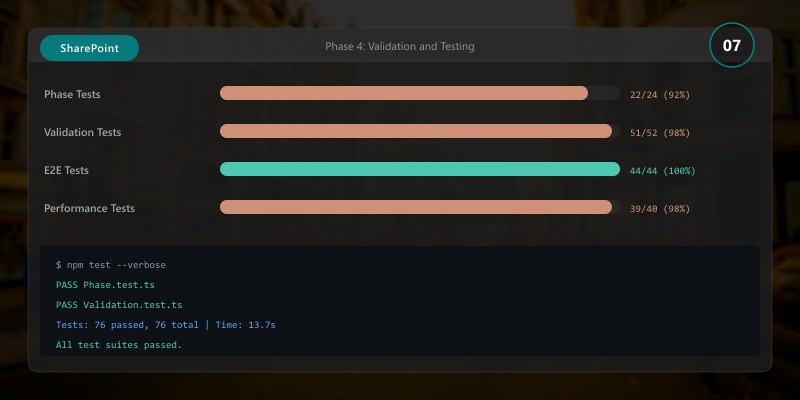Click the 39/40 (98%) value
This screenshot has width=800, height=400.
pyautogui.click(x=660, y=209)
